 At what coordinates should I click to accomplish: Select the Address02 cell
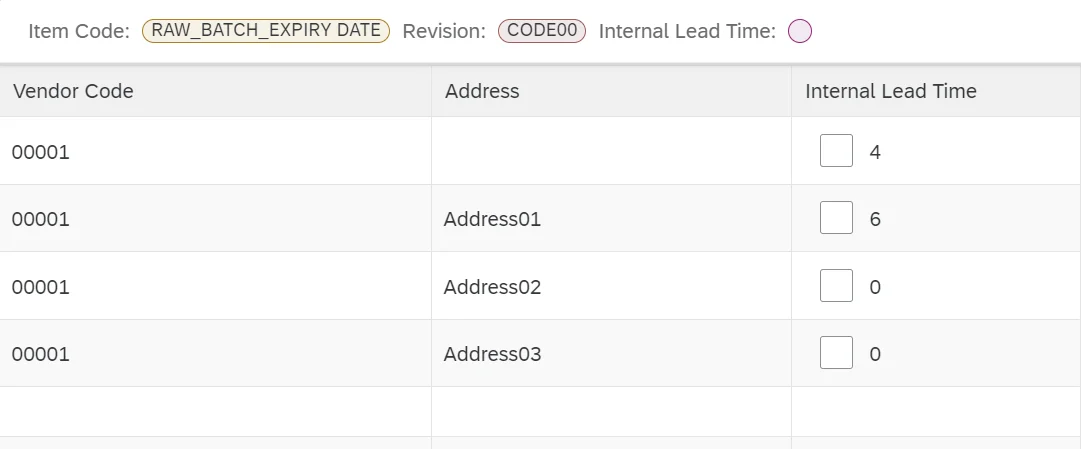[492, 287]
